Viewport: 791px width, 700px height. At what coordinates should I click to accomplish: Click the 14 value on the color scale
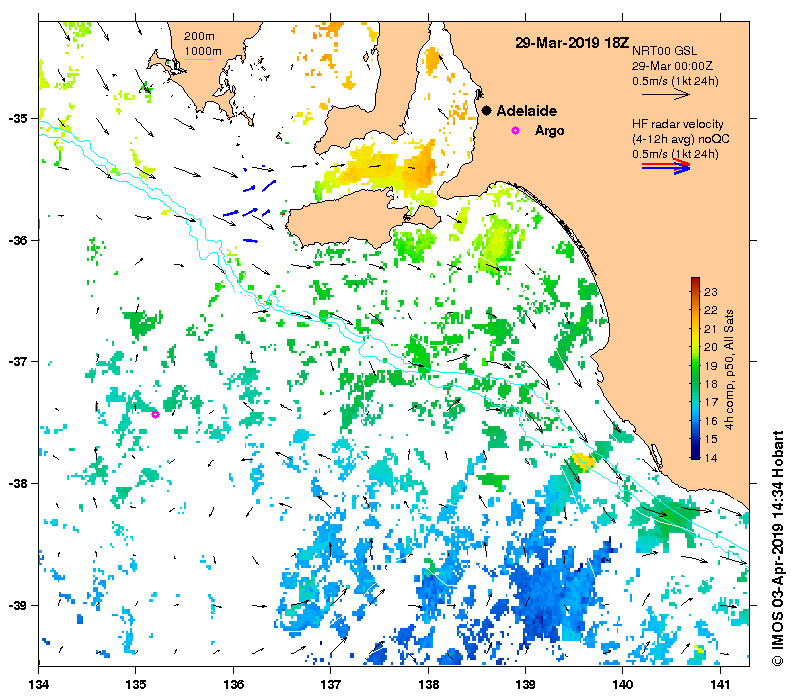click(710, 457)
